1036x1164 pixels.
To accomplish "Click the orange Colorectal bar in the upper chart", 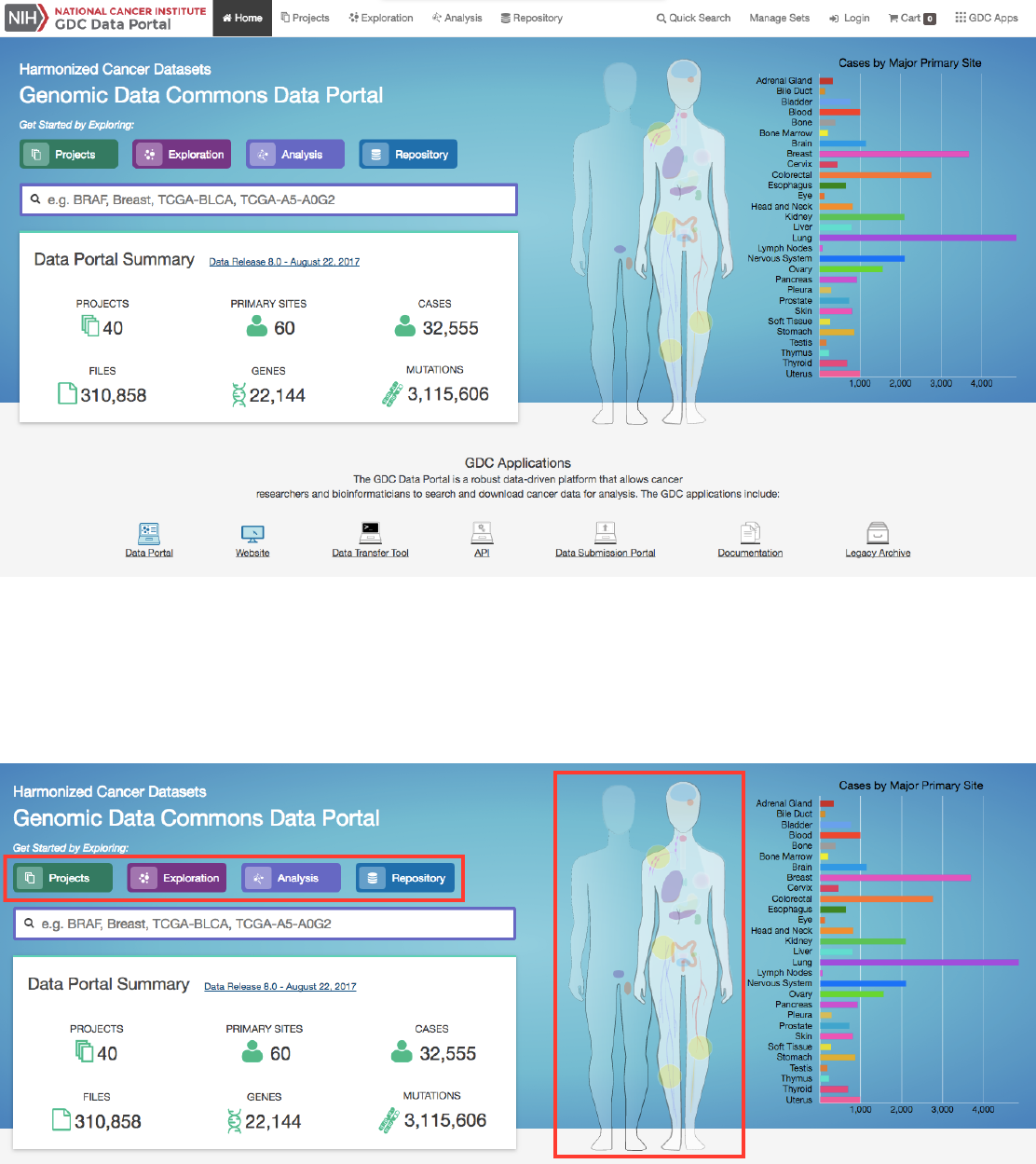I will [x=876, y=175].
